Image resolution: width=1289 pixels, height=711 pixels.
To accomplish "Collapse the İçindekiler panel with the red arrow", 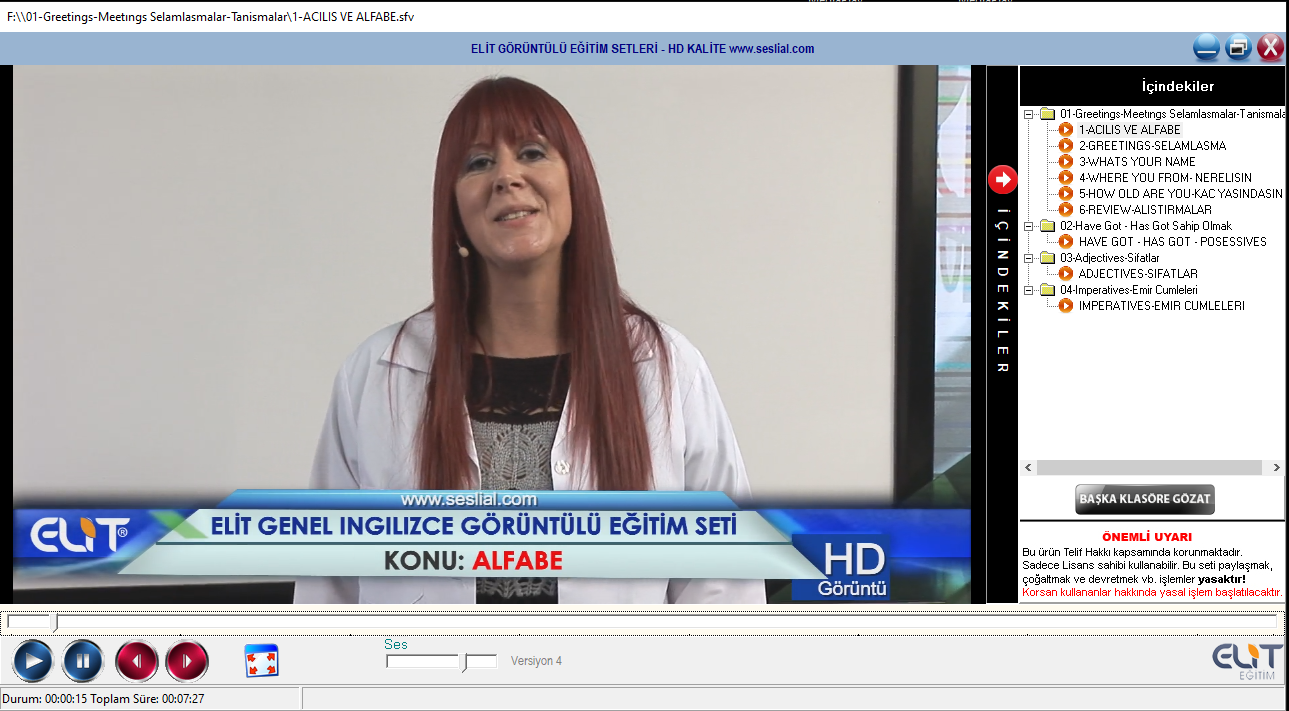I will tap(1002, 179).
